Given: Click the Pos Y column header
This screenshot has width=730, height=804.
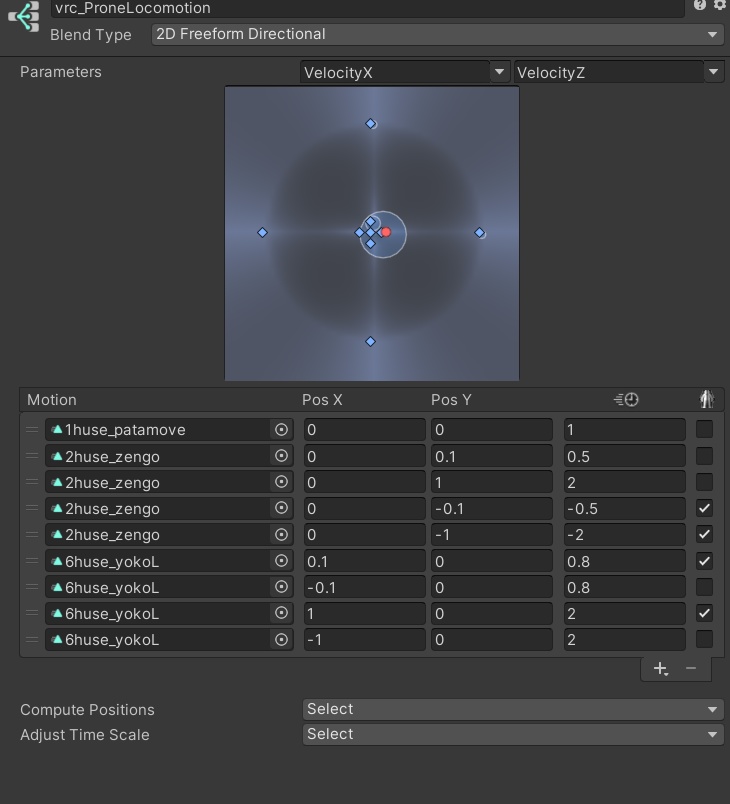Looking at the screenshot, I should pos(451,400).
